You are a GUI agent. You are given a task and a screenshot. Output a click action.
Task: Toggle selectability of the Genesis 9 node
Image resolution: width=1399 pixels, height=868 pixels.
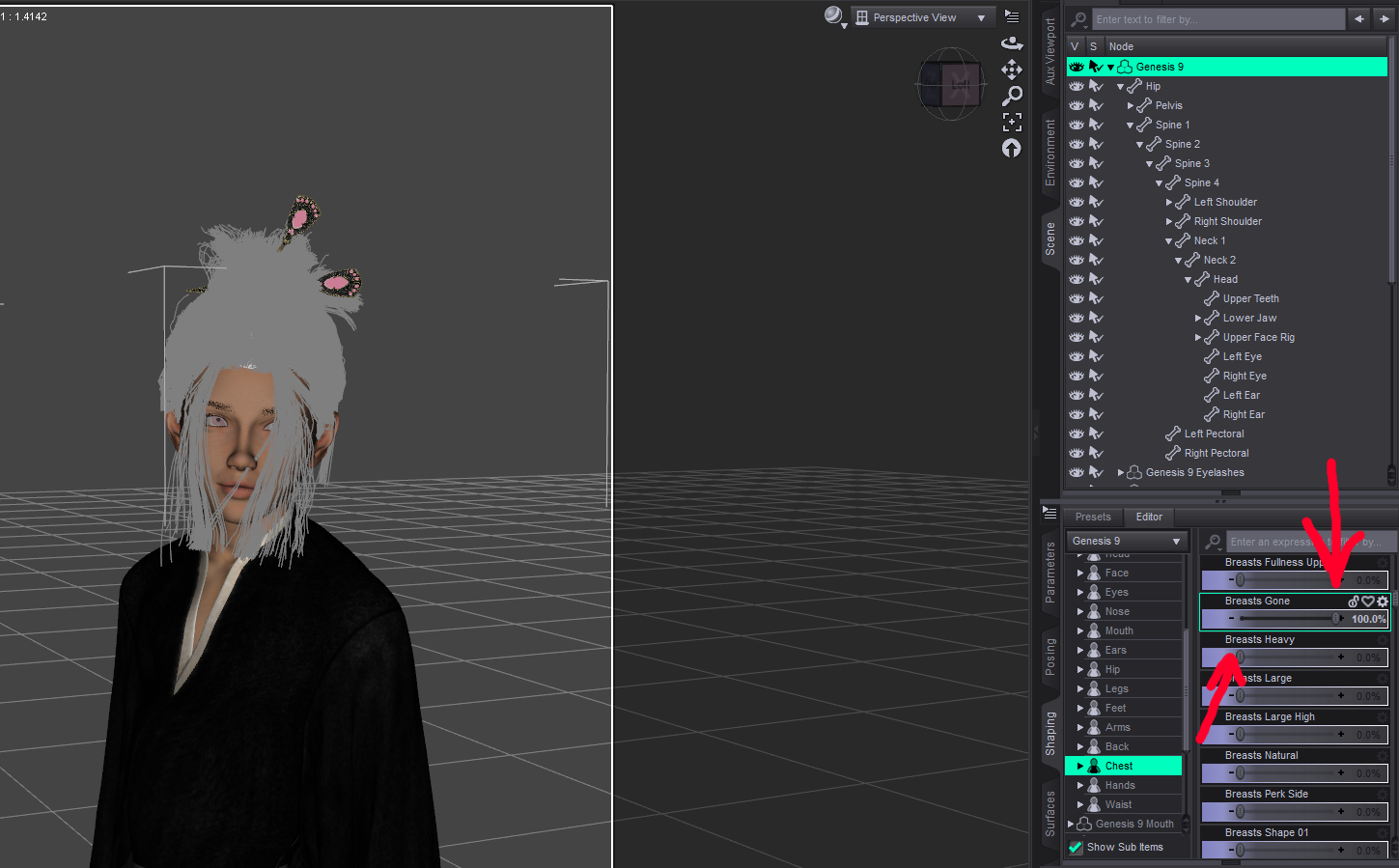[x=1096, y=67]
